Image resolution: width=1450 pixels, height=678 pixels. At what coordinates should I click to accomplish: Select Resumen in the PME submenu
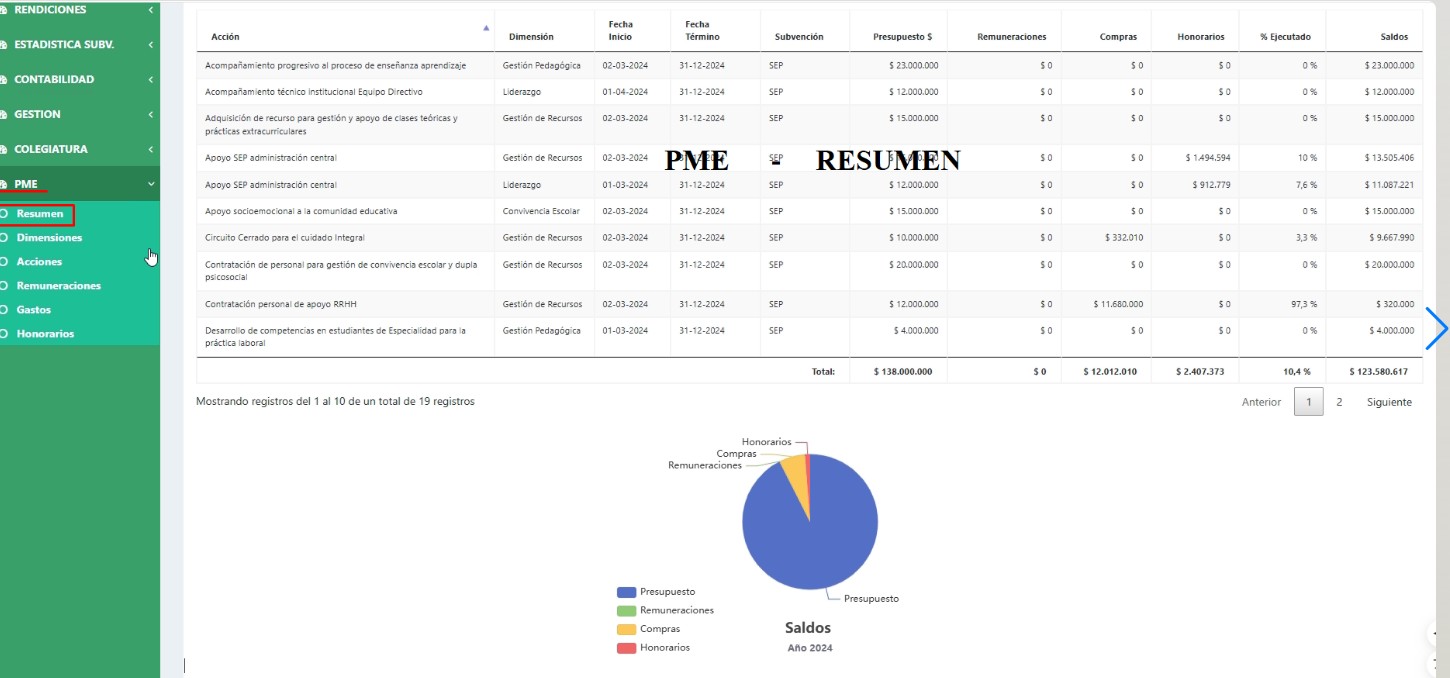(39, 214)
